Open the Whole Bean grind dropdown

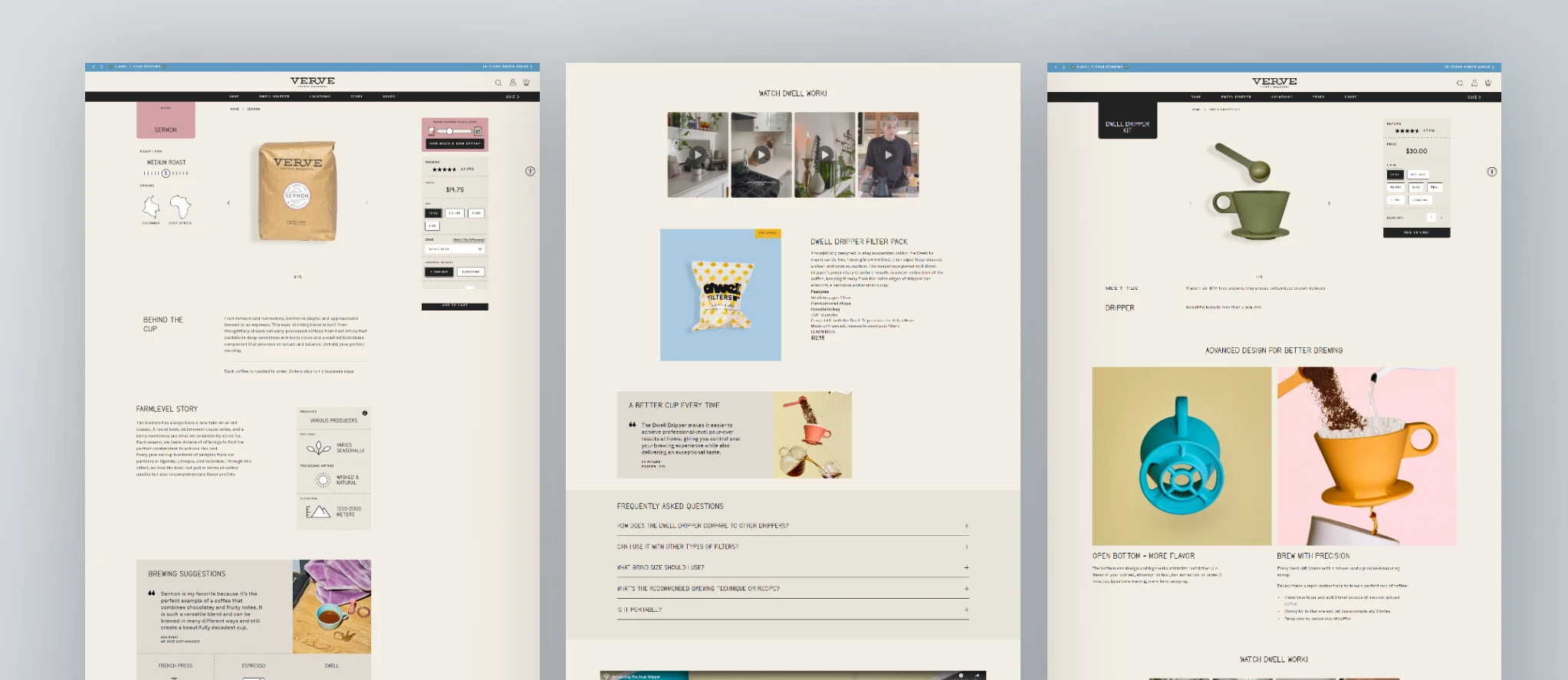tap(455, 249)
